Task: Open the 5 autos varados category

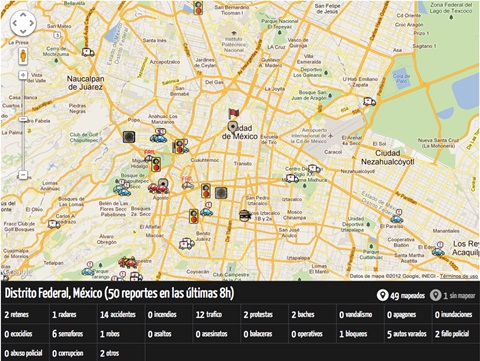Action: pyautogui.click(x=407, y=334)
